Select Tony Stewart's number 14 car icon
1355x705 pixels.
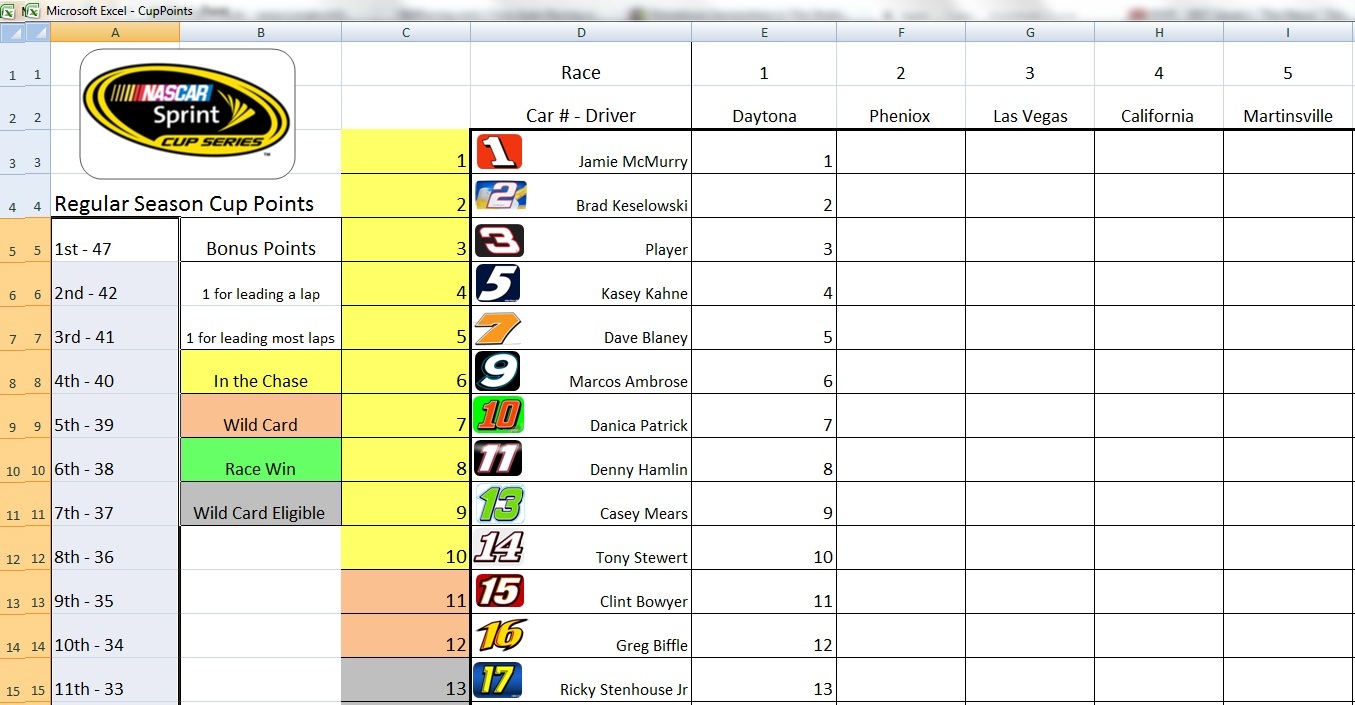[498, 547]
